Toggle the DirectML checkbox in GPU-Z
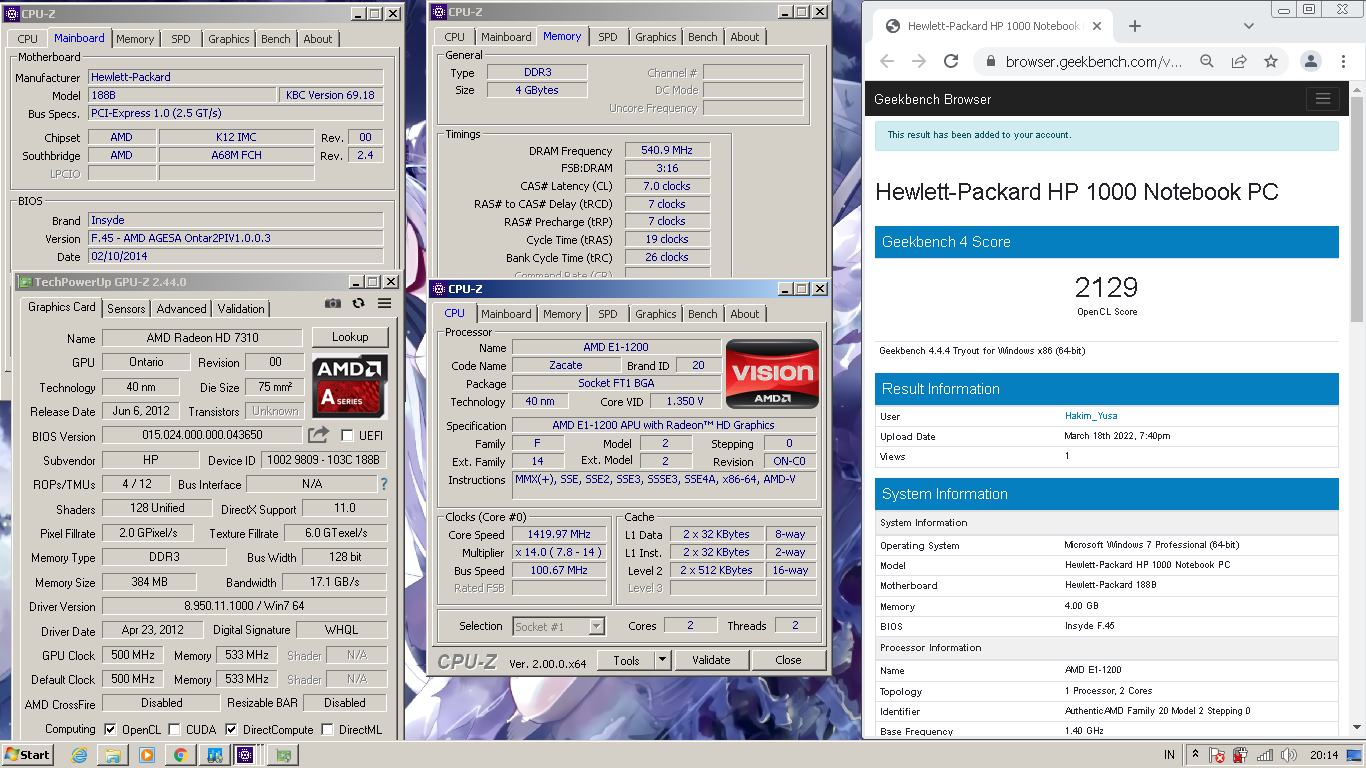Image resolution: width=1366 pixels, height=768 pixels. click(327, 729)
